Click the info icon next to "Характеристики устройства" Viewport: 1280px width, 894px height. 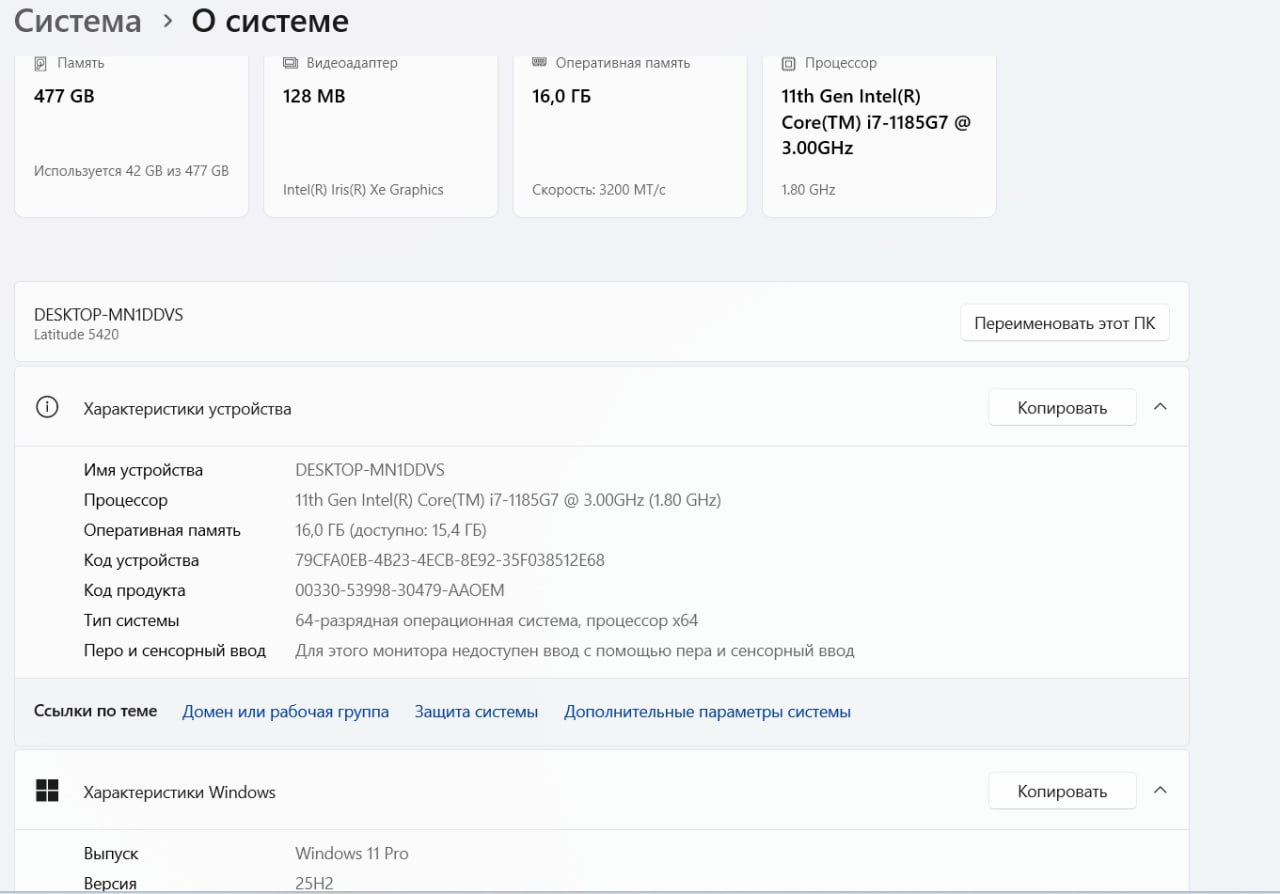[46, 407]
